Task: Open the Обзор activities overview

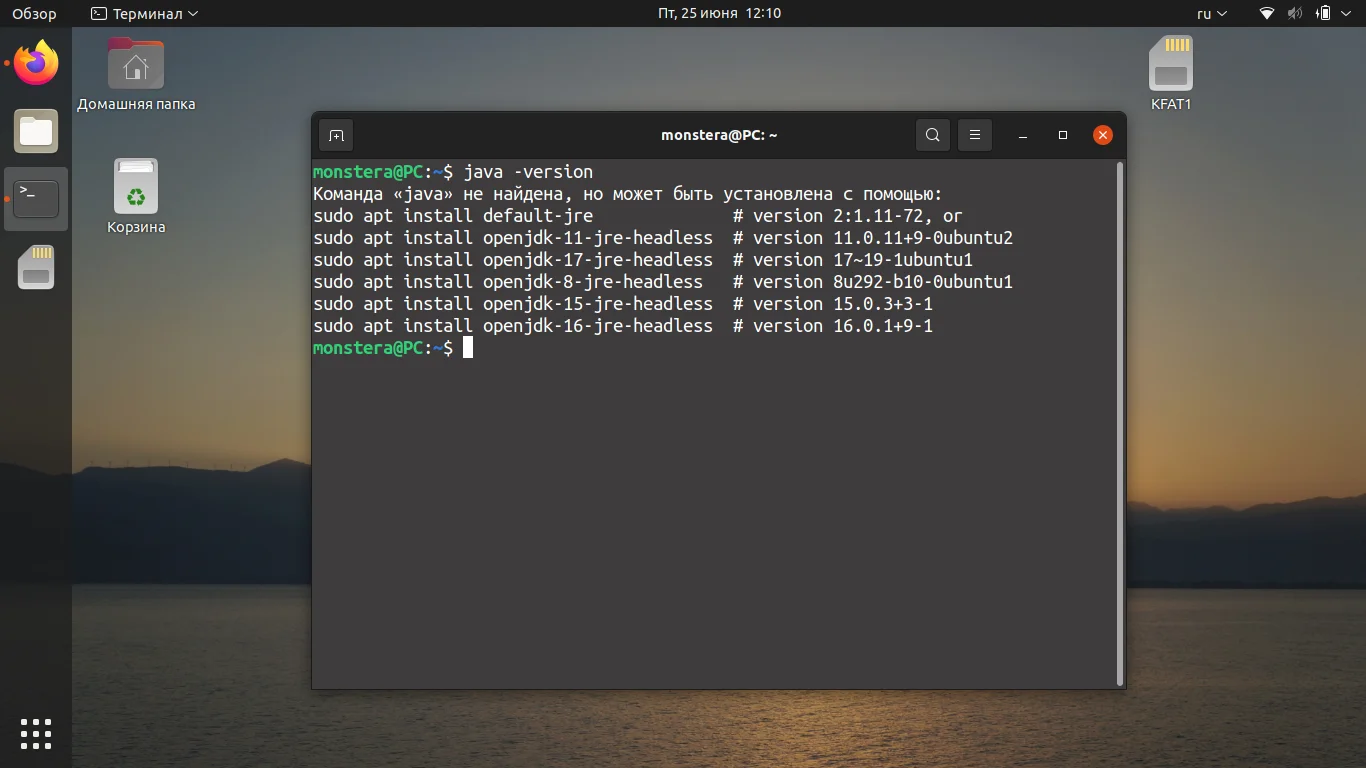Action: [x=34, y=14]
